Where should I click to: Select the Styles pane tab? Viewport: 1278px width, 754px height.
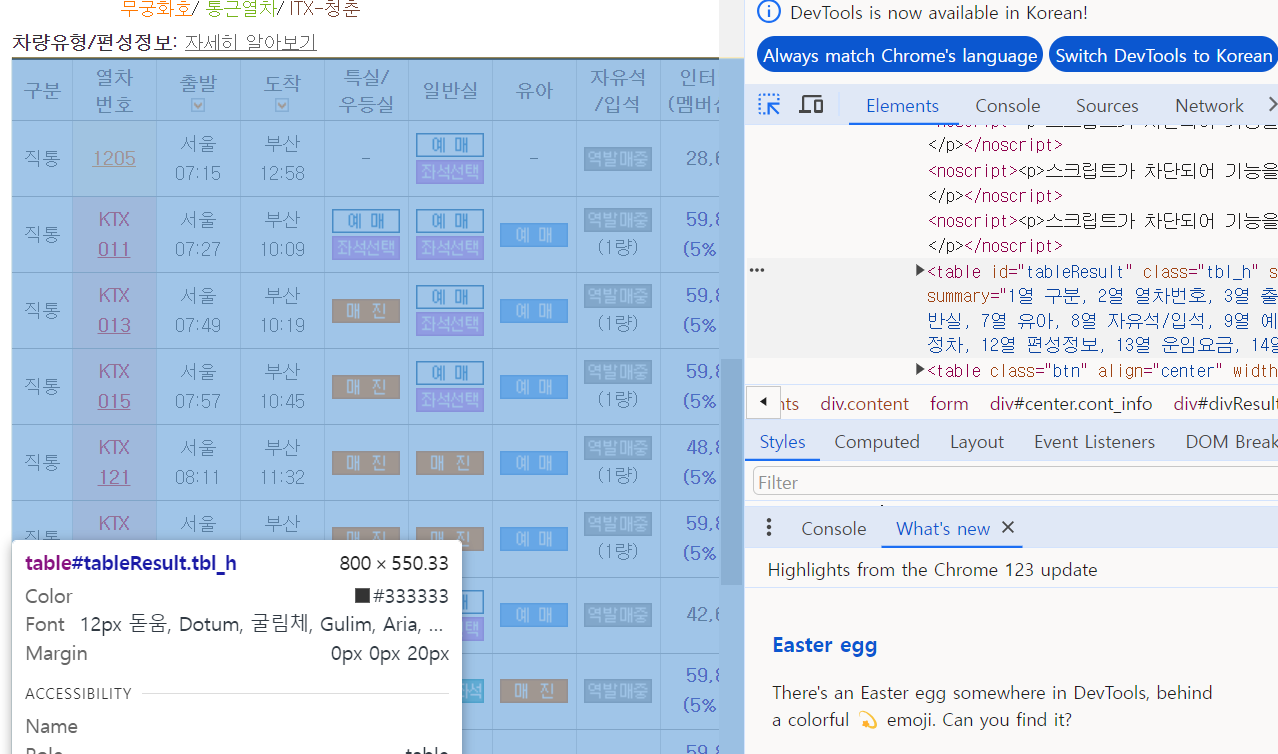pos(782,441)
